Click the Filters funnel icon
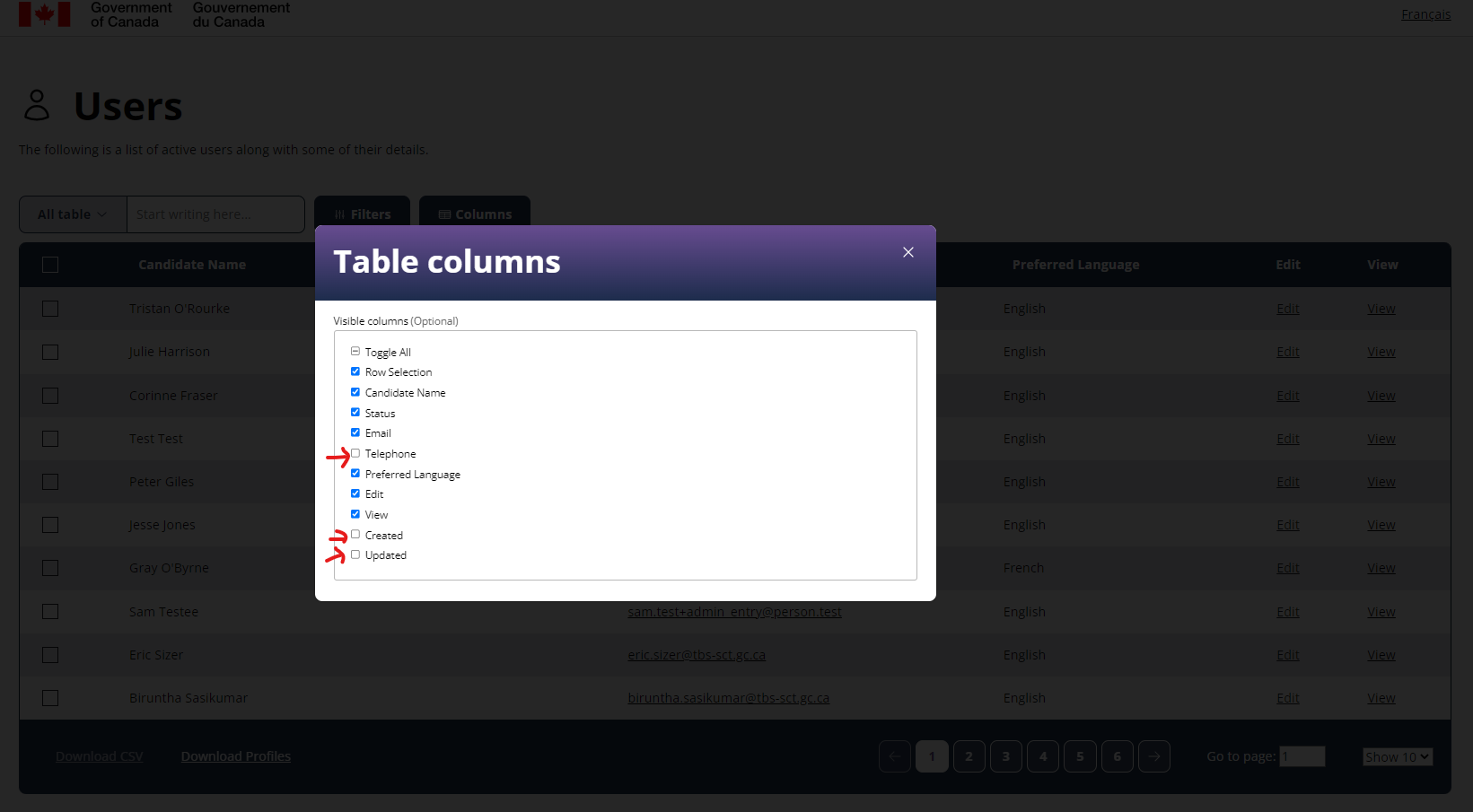 (x=339, y=214)
